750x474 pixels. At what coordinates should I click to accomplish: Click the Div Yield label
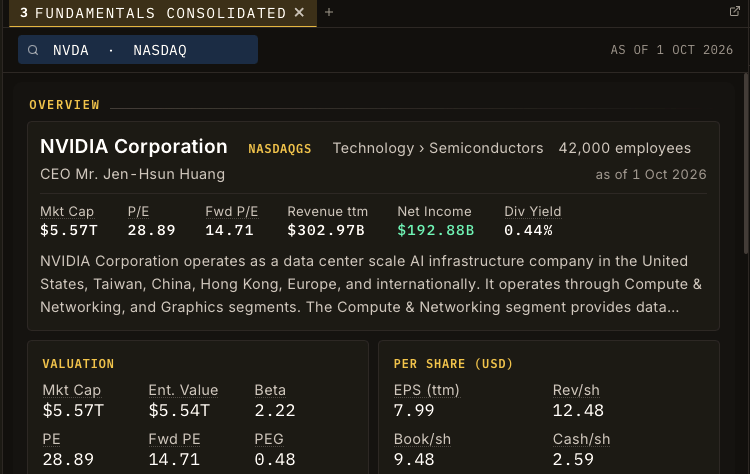(533, 211)
